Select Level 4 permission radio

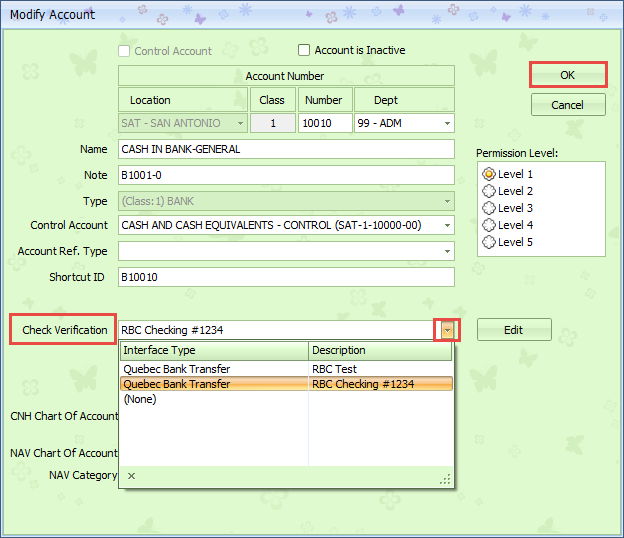pyautogui.click(x=489, y=225)
